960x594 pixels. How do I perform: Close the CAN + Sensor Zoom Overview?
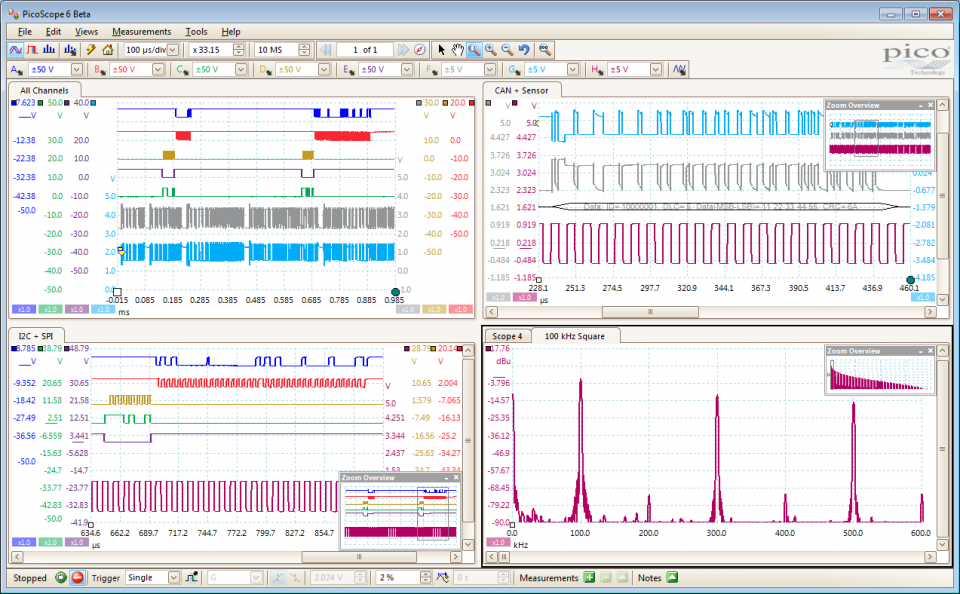point(931,105)
